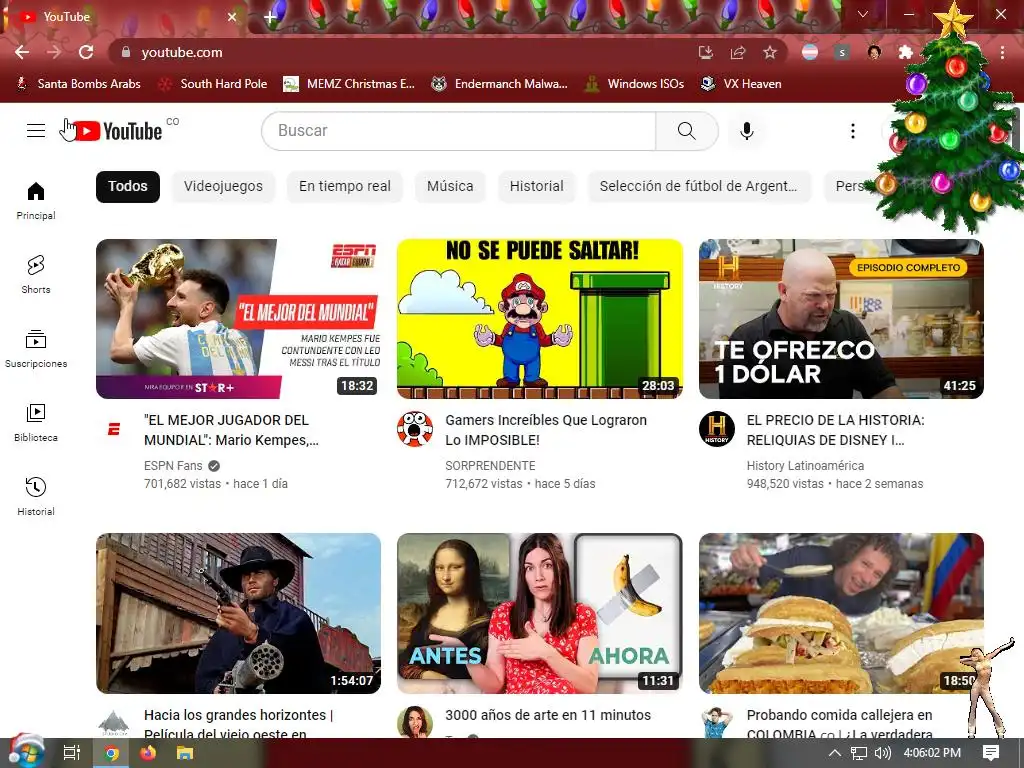1024x768 pixels.
Task: Open ESPN Fans channel avatar
Action: coord(114,429)
